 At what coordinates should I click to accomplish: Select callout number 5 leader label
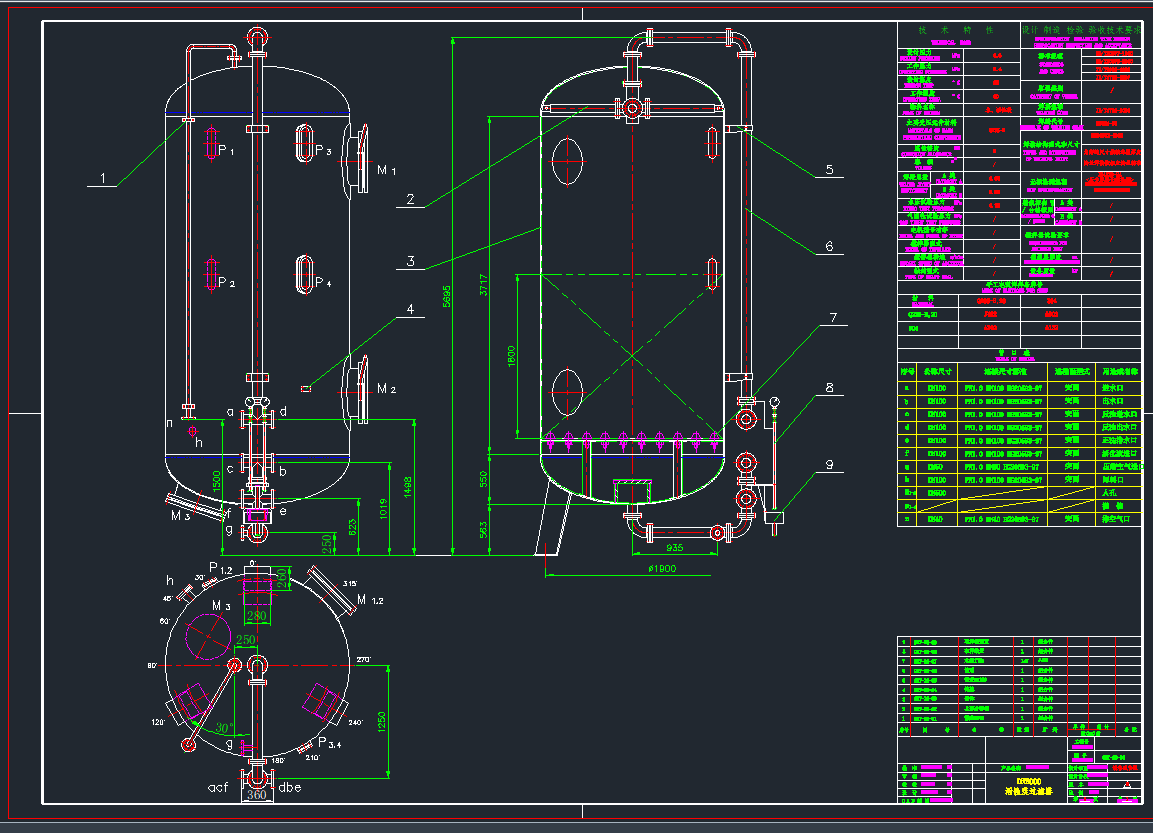click(x=828, y=170)
